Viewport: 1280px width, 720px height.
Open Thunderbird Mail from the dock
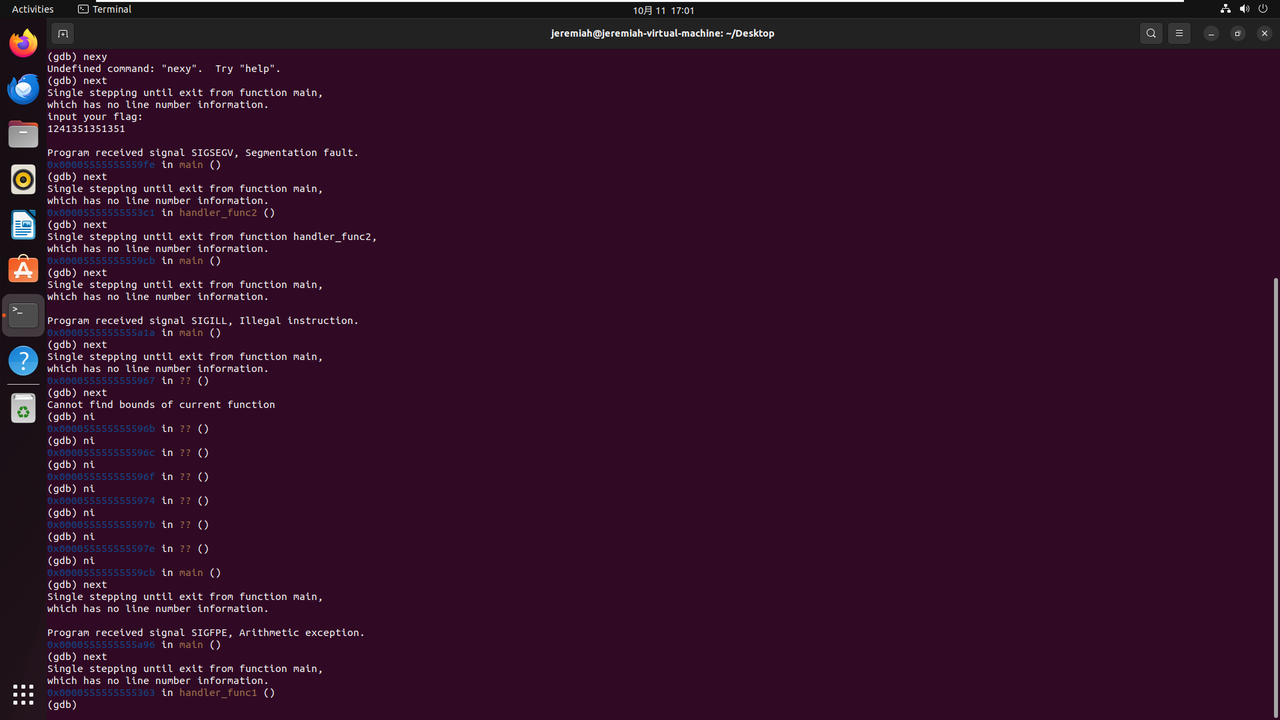pyautogui.click(x=23, y=89)
